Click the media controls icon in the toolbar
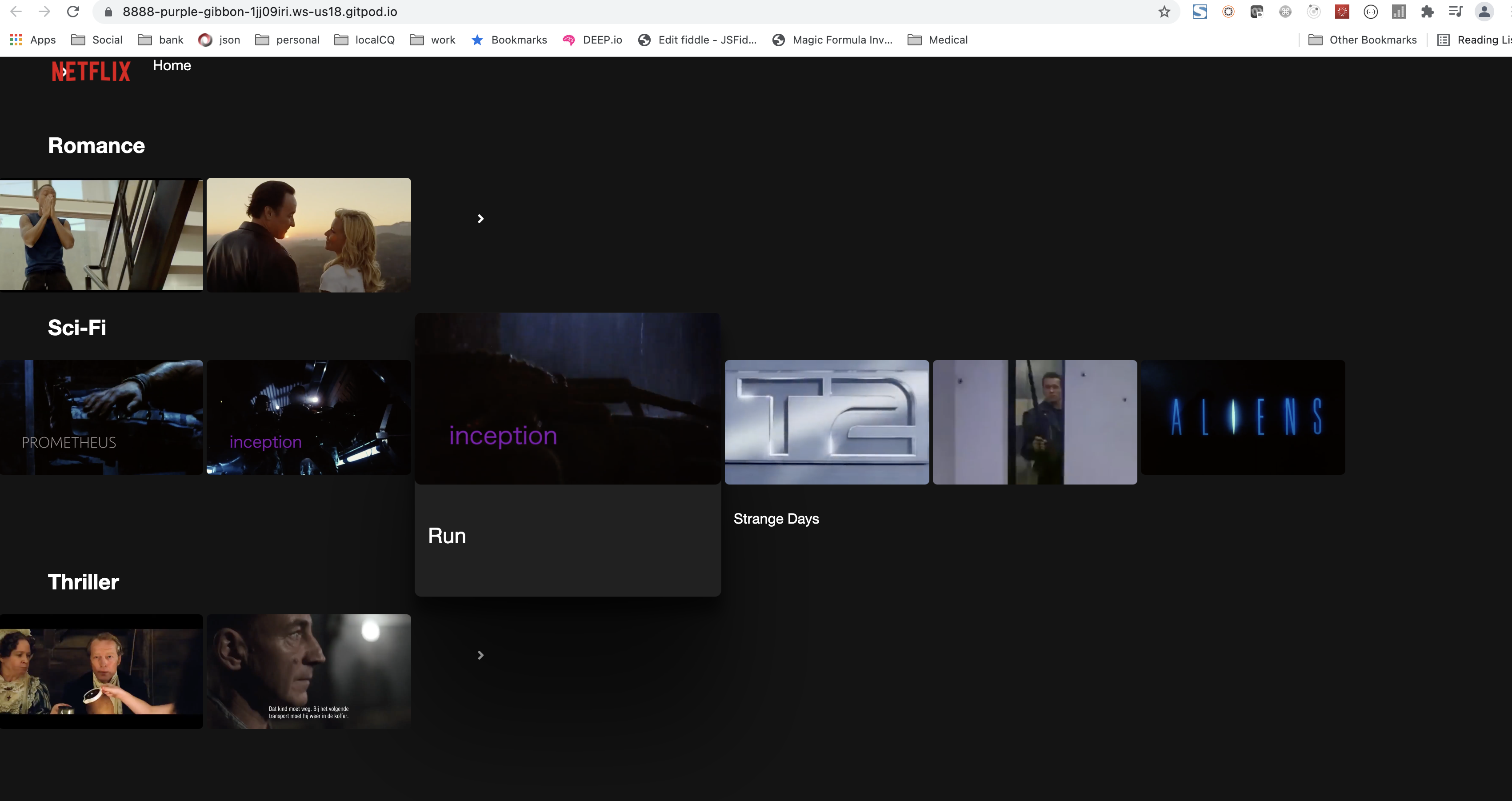Screen dimensions: 1512x801 [1456, 12]
